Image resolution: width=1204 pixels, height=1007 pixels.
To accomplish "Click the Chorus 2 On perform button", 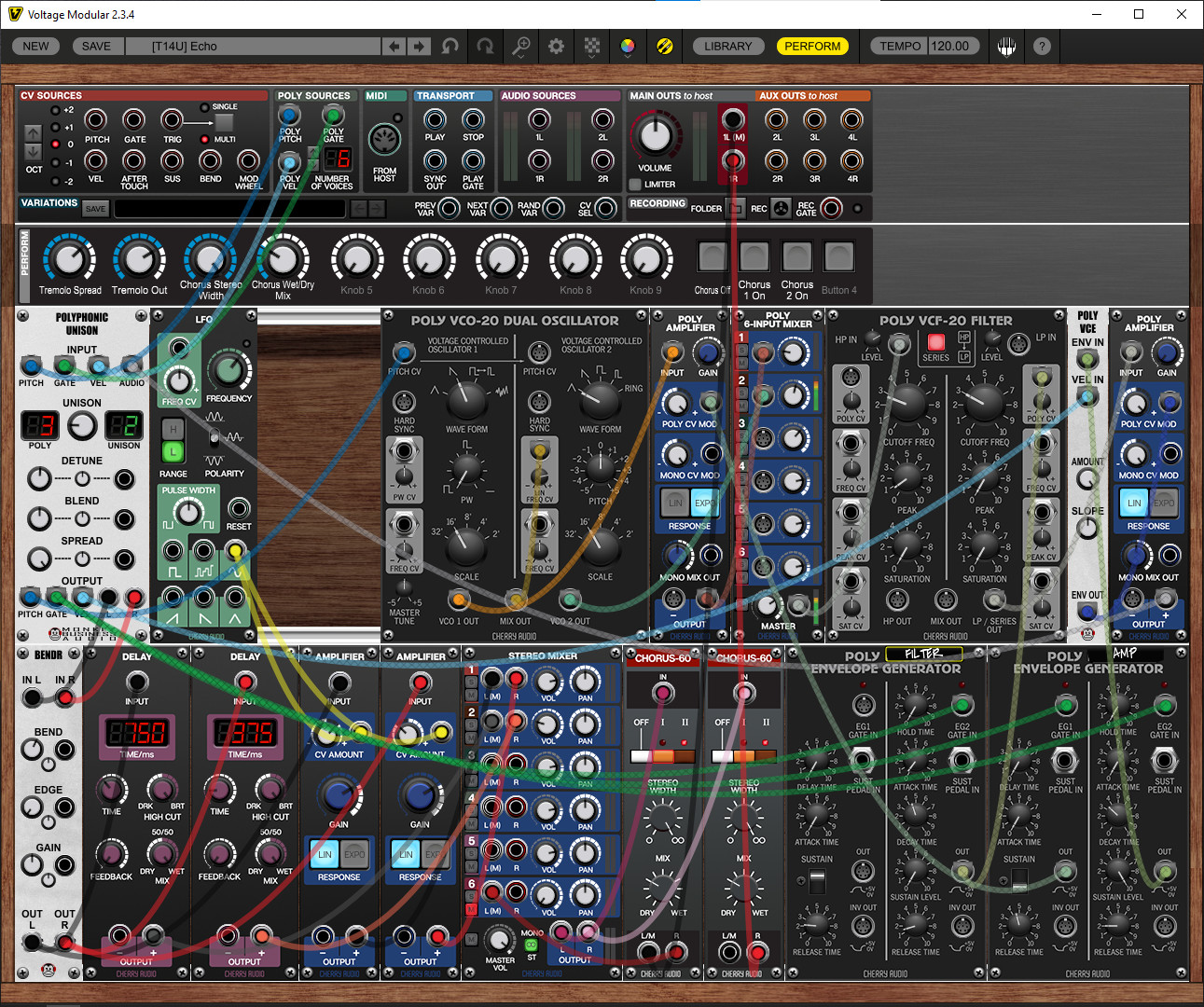I will (796, 255).
